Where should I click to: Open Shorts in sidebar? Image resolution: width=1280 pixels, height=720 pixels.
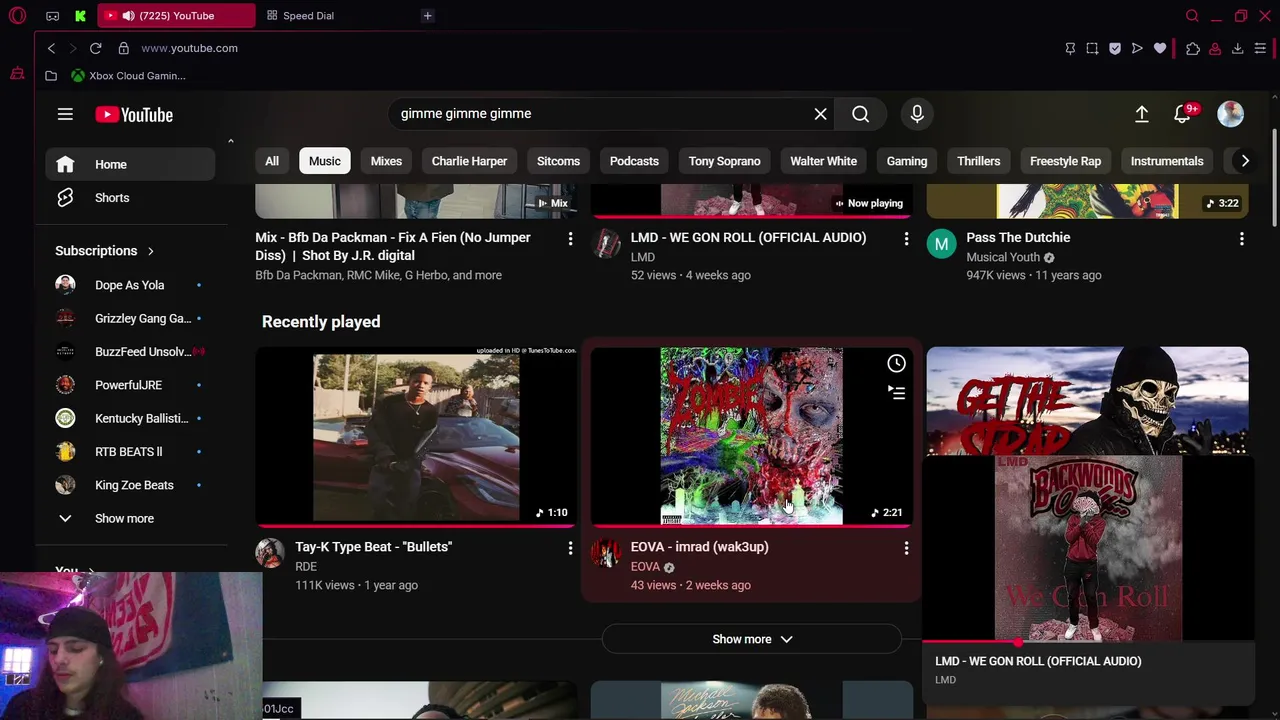click(x=130, y=198)
